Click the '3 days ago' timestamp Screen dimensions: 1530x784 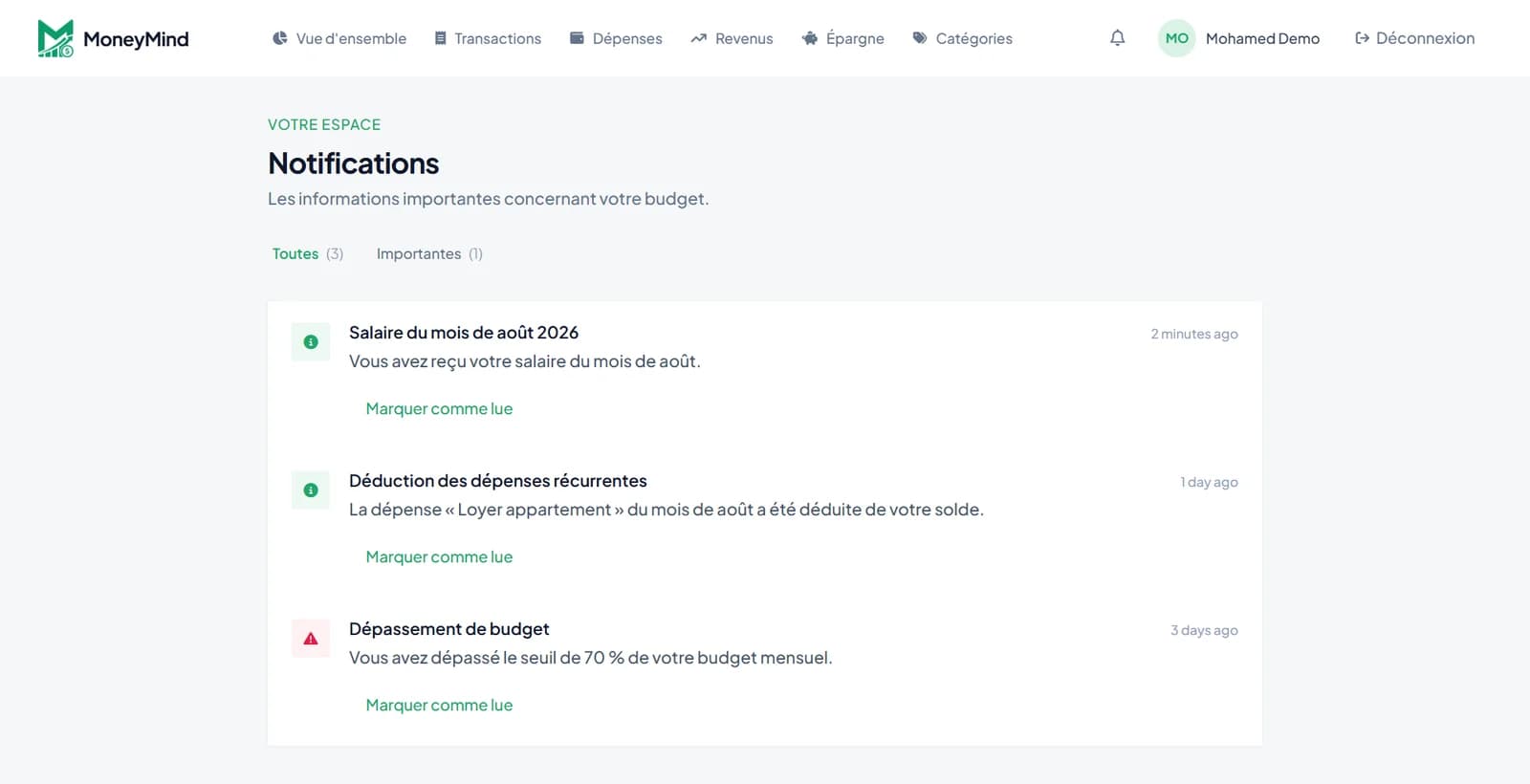[x=1204, y=630]
